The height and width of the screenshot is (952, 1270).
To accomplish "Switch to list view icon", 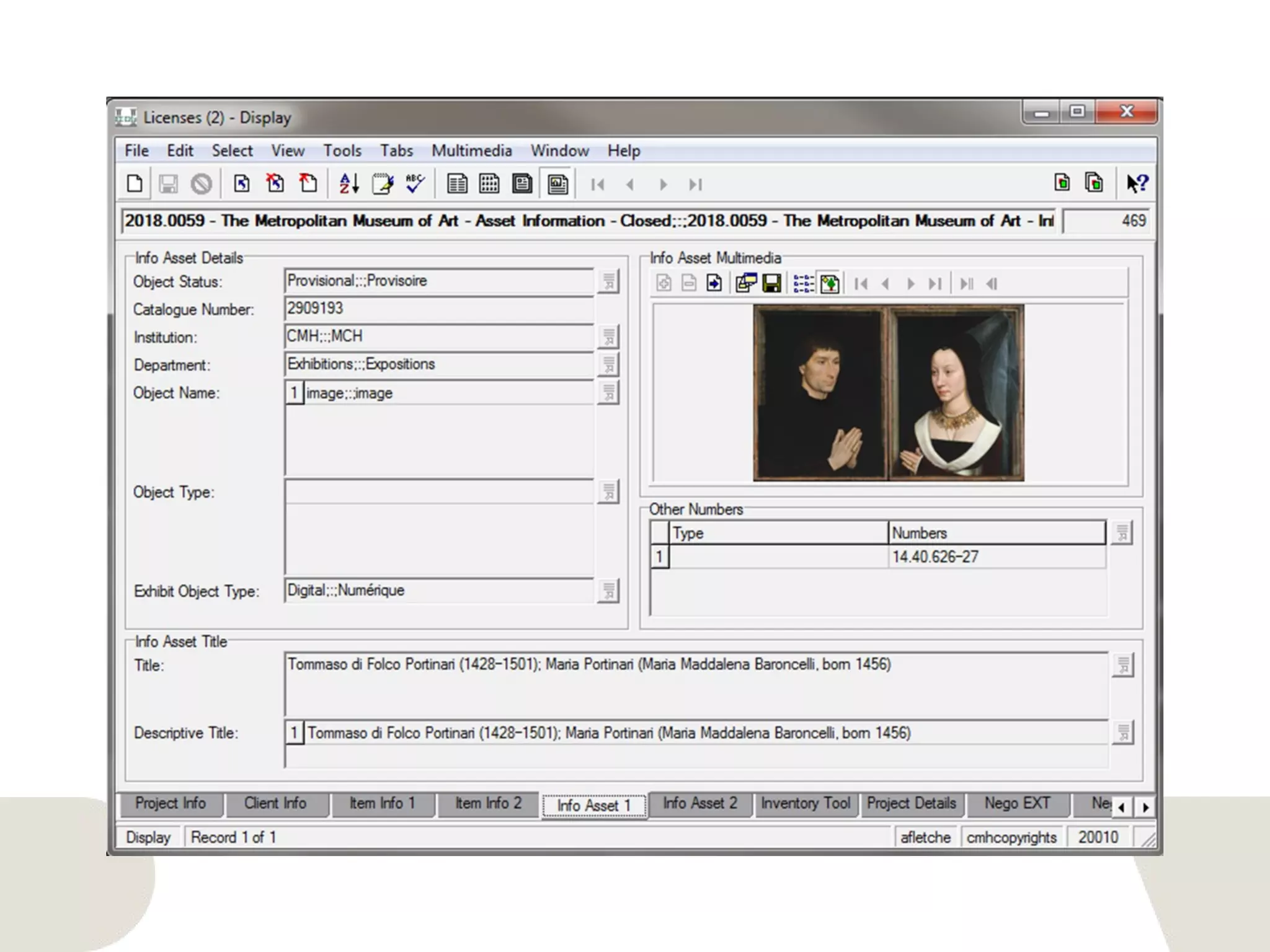I will tap(457, 184).
